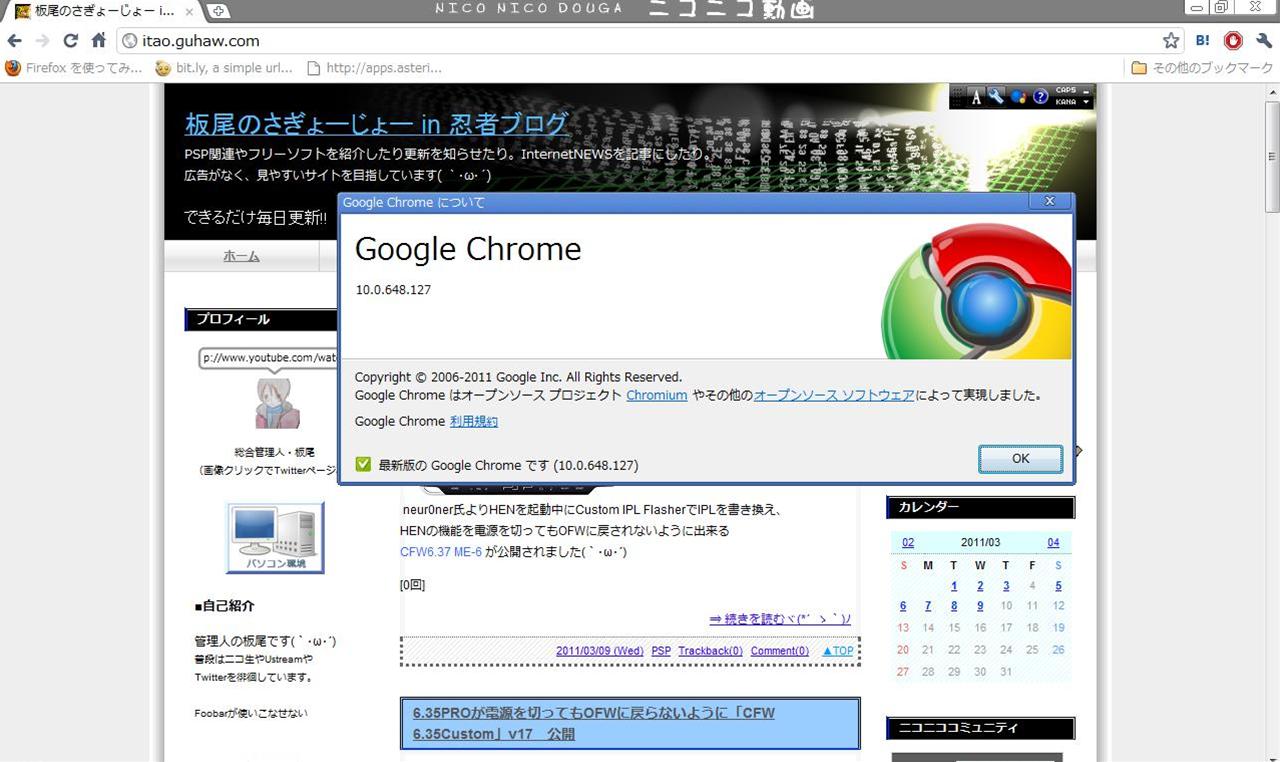Open the 'bit.ly, a simple url...' bookmark
1280x762 pixels.
pyautogui.click(x=224, y=68)
